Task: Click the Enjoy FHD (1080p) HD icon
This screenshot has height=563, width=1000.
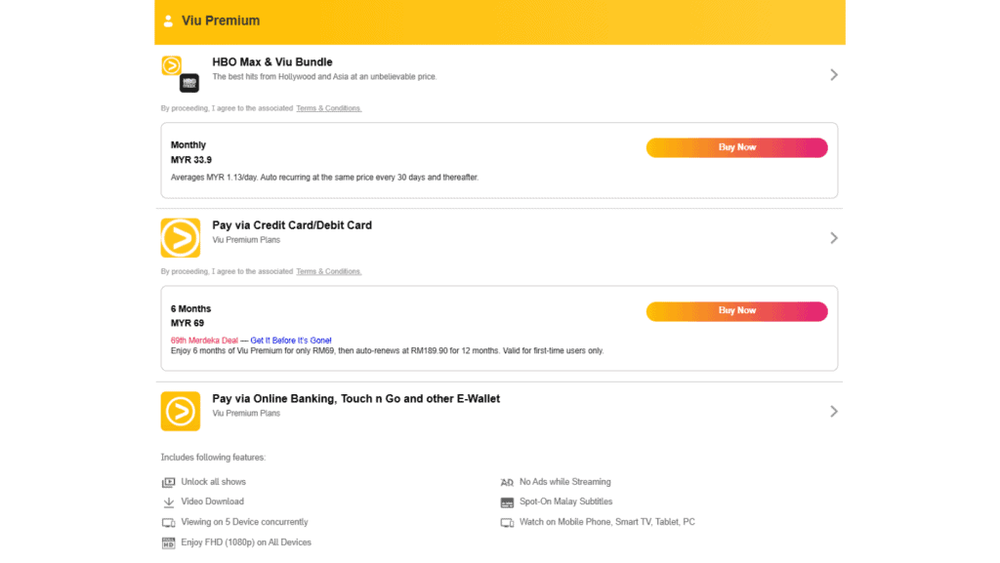Action: [x=168, y=543]
